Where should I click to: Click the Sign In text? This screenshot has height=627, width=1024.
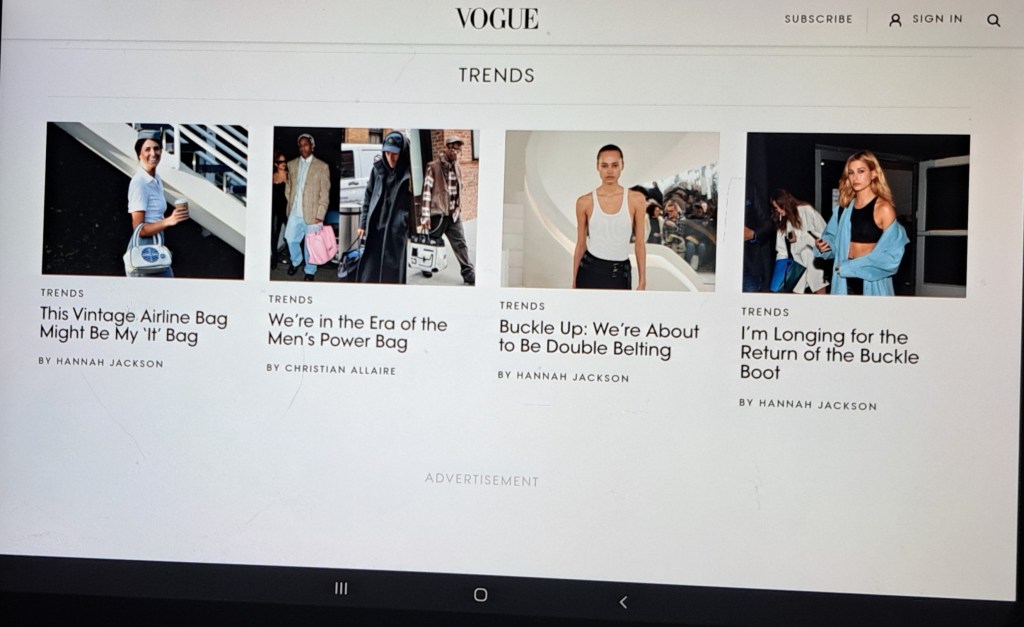tap(937, 19)
